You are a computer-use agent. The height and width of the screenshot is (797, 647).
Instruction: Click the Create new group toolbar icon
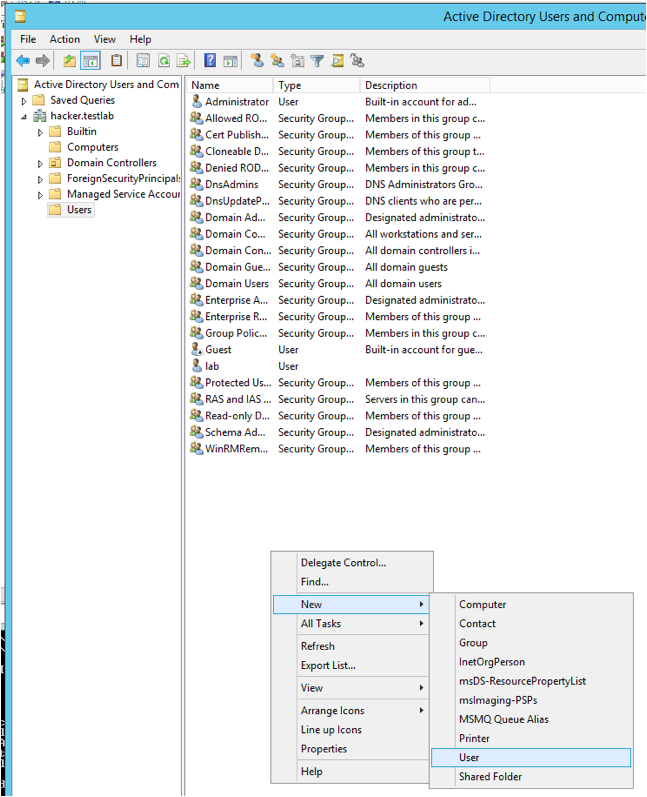(x=278, y=61)
